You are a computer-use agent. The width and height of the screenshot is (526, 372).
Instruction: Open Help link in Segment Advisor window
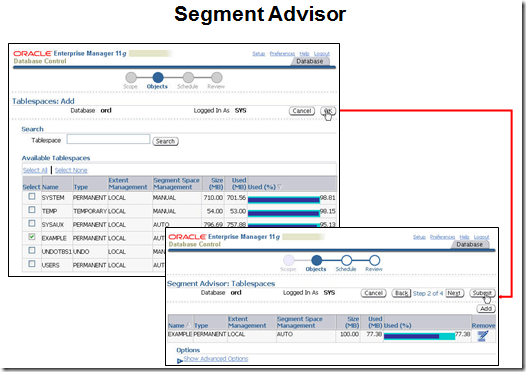coord(464,237)
